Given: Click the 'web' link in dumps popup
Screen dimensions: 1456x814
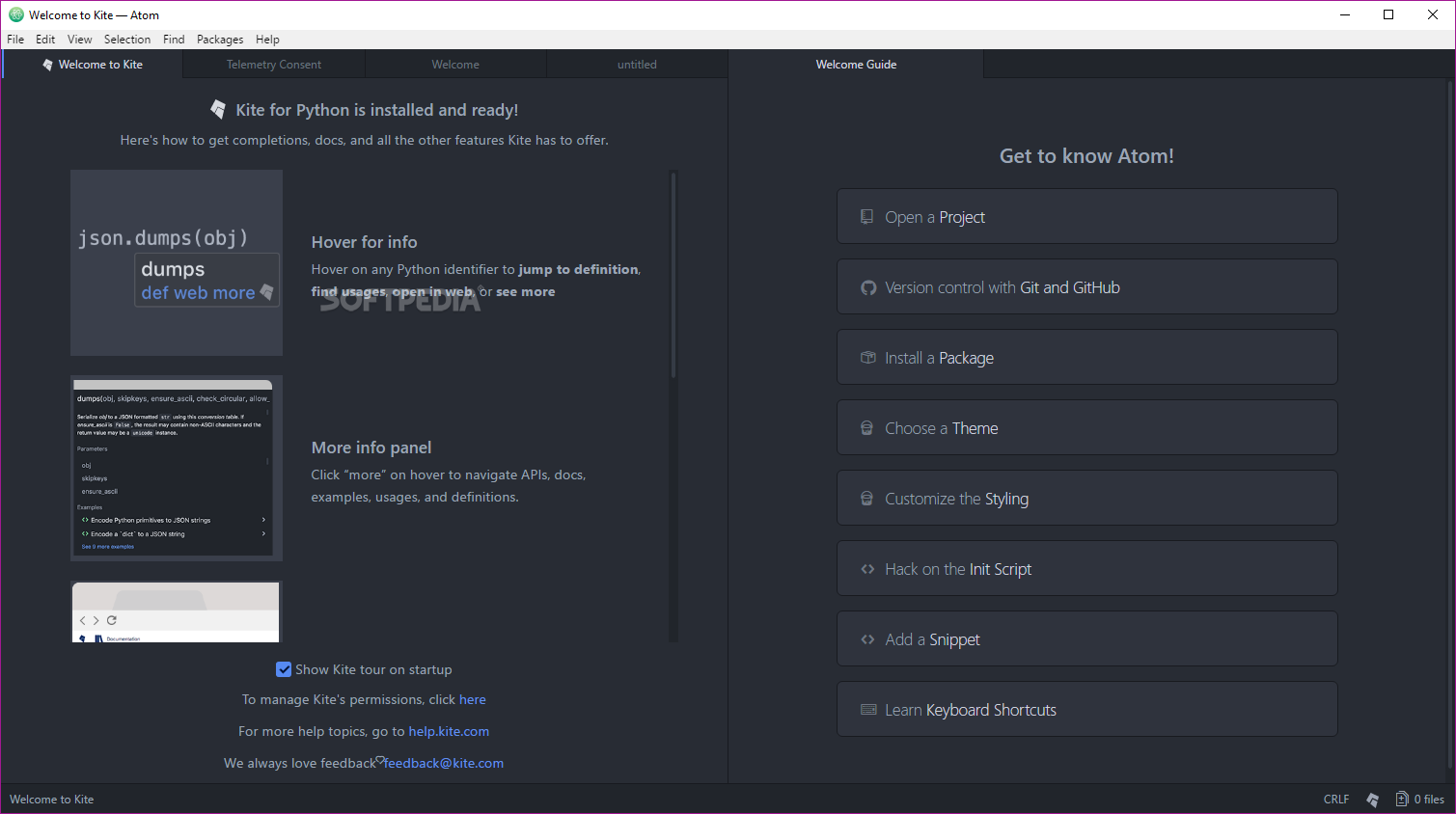Looking at the screenshot, I should coord(190,292).
